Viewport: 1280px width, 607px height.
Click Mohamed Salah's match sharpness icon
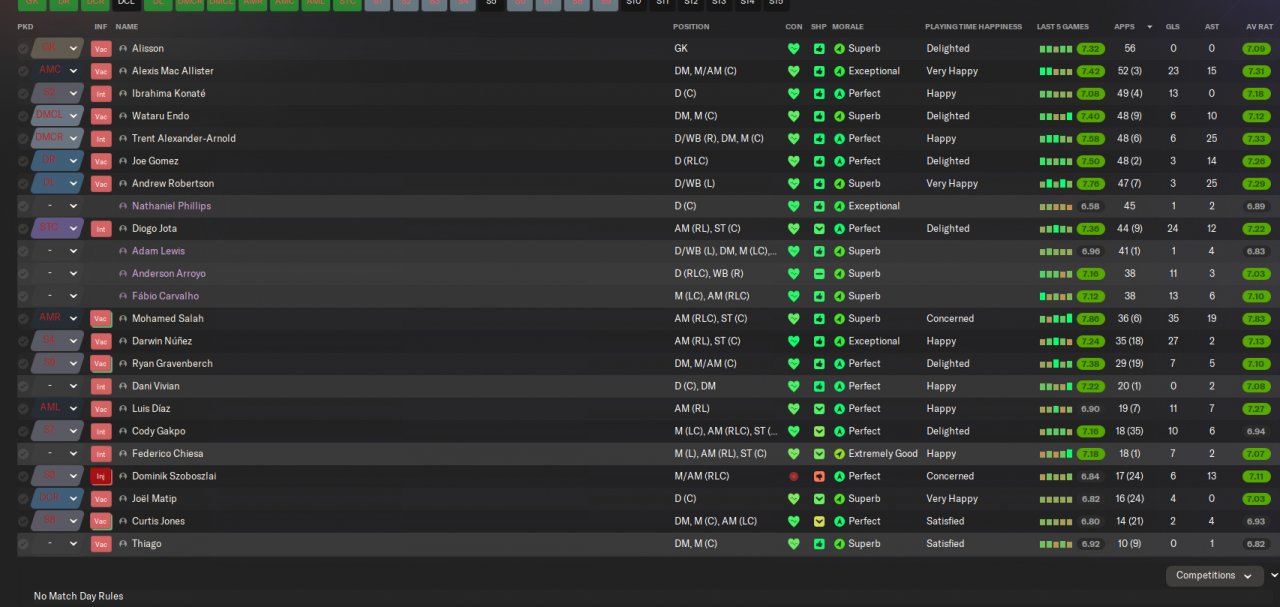coord(819,318)
